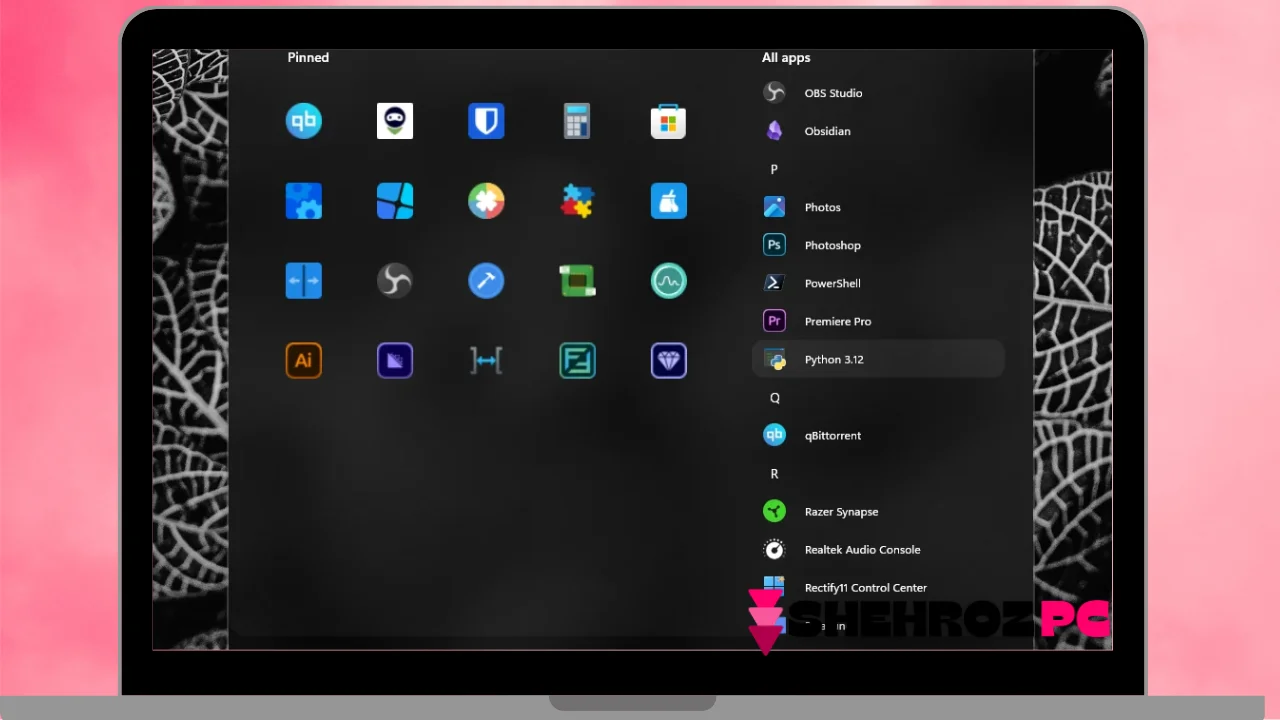This screenshot has width=1280, height=720.
Task: Launch Obsidian from the All apps list
Action: (x=878, y=131)
